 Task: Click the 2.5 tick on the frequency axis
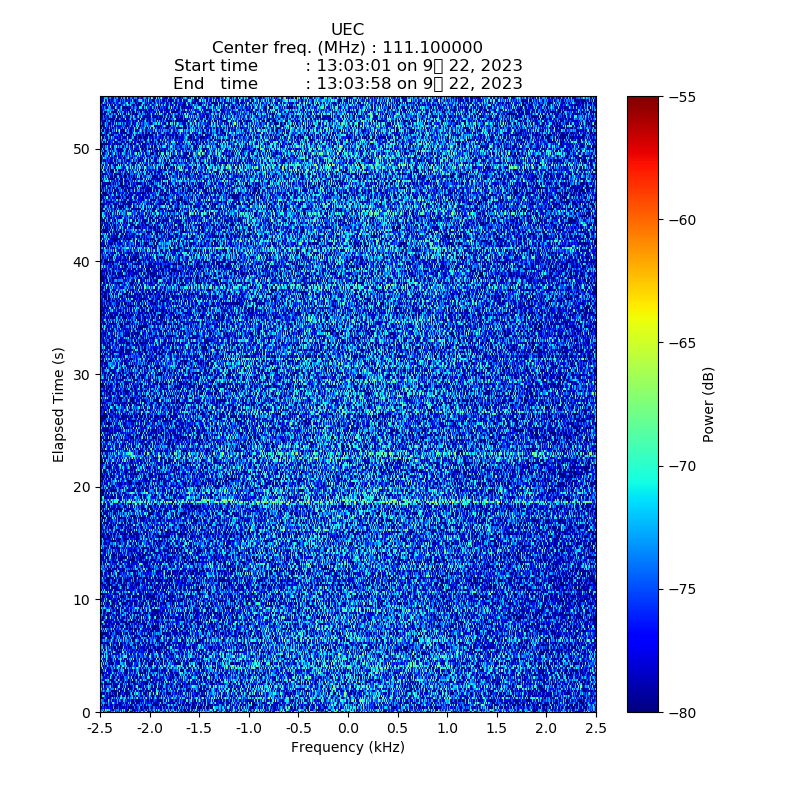click(x=596, y=728)
